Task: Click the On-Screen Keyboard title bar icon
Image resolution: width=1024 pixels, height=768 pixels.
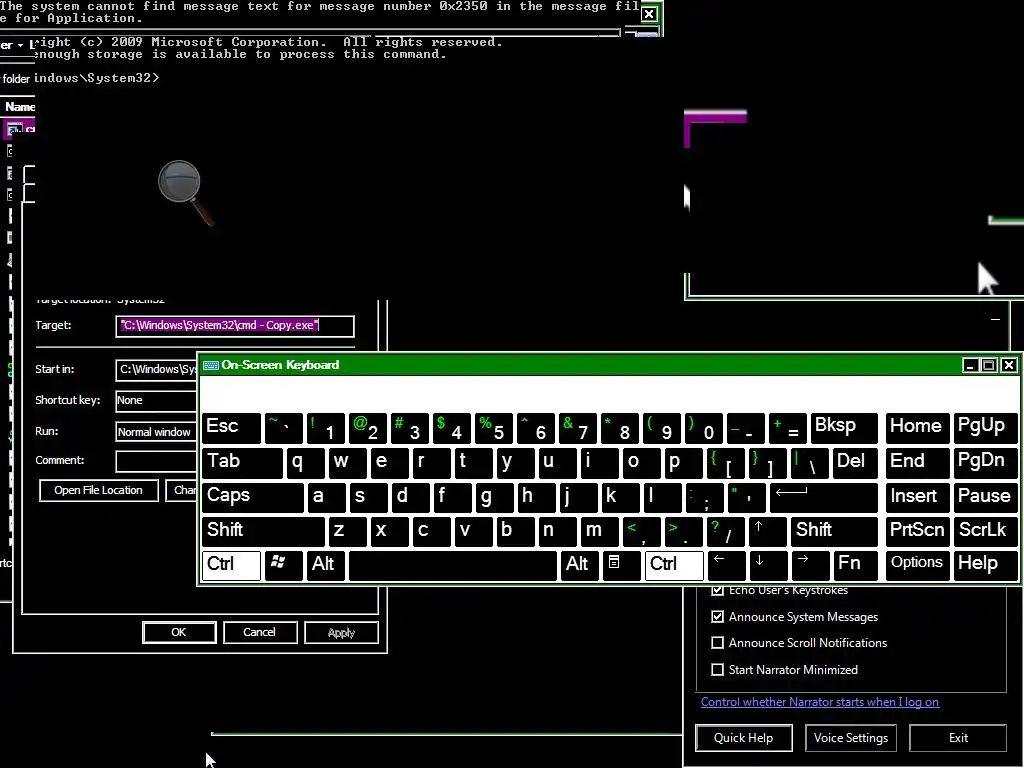Action: (210, 365)
